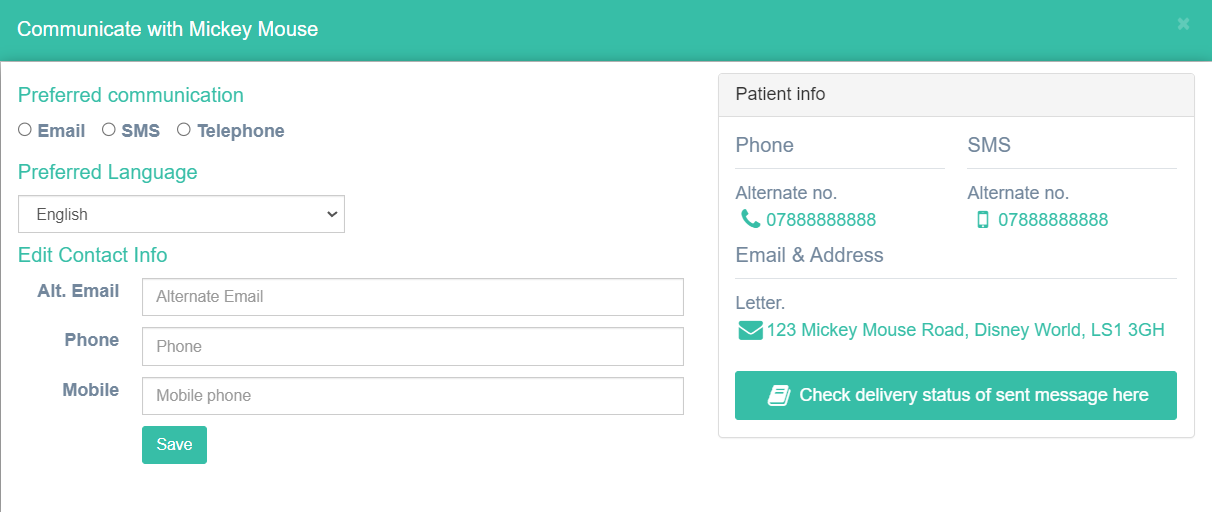
Task: Click the Email & Address section heading
Action: click(809, 255)
